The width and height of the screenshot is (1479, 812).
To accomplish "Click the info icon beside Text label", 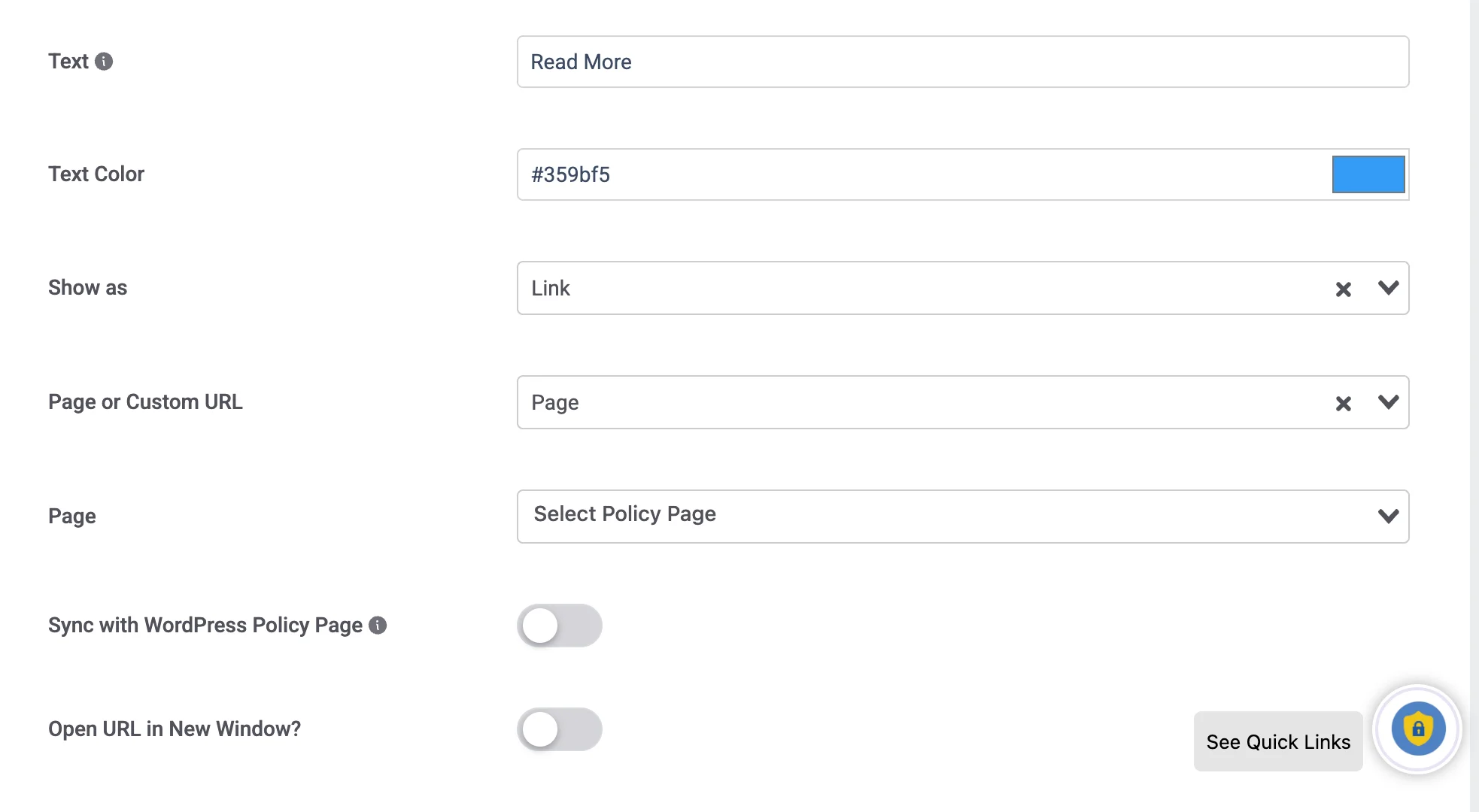I will 104,62.
